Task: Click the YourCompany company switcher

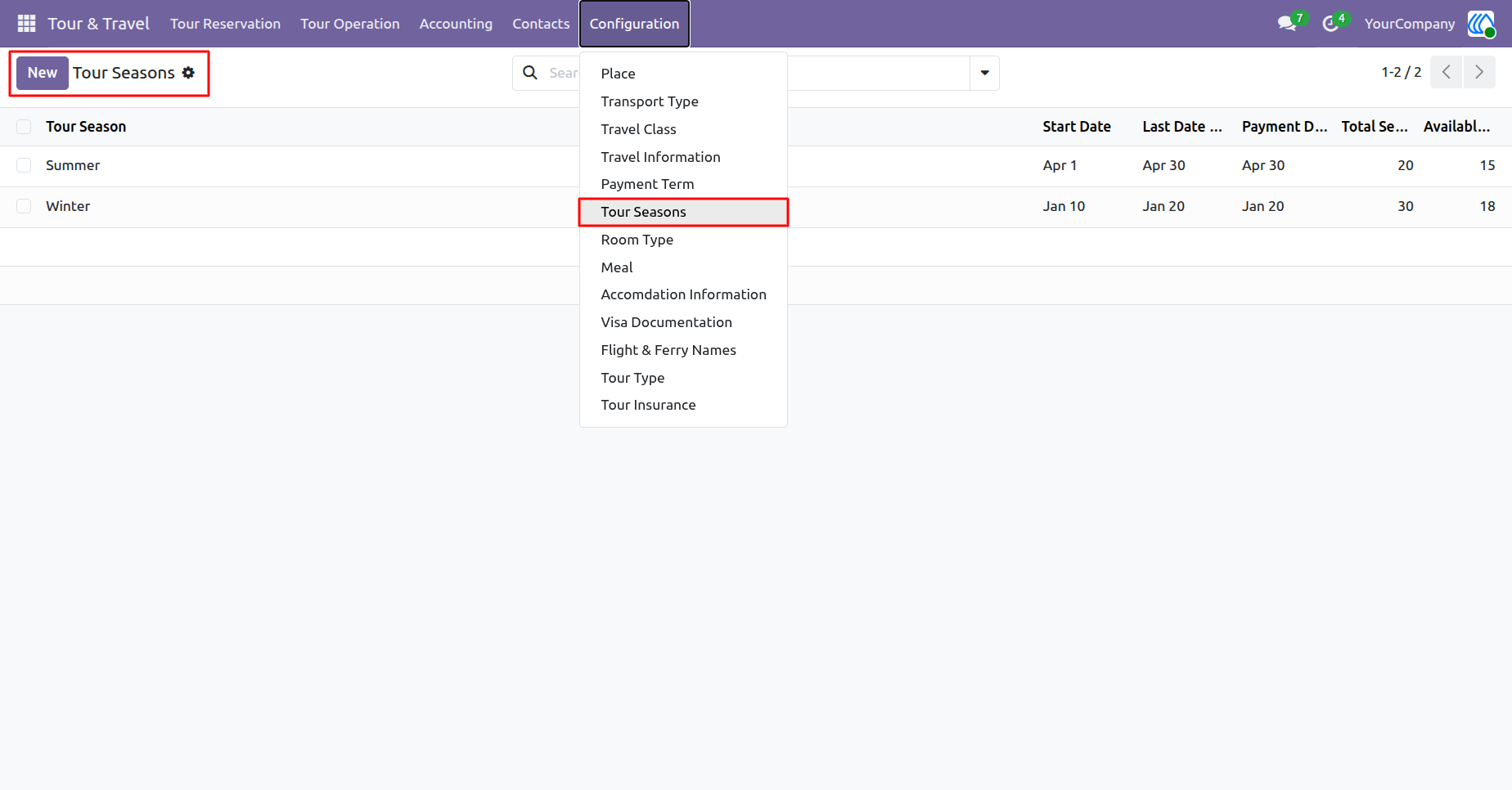Action: [1410, 24]
